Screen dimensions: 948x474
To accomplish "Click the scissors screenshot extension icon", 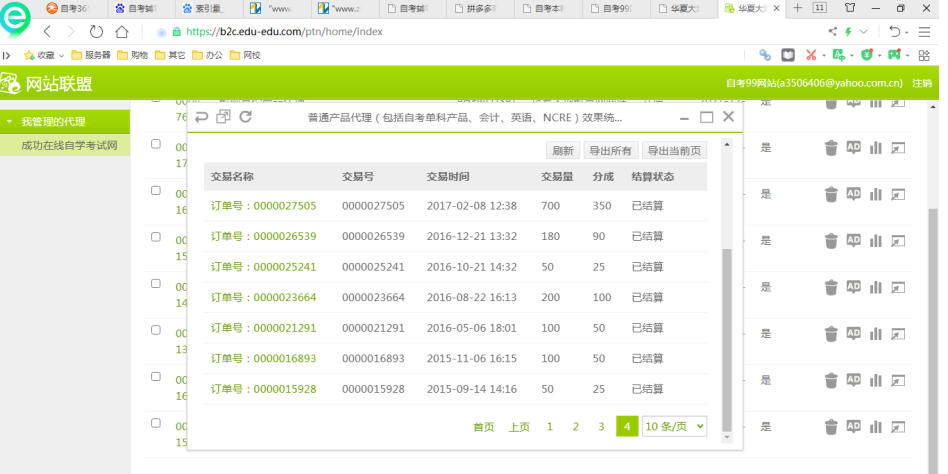I will click(811, 55).
